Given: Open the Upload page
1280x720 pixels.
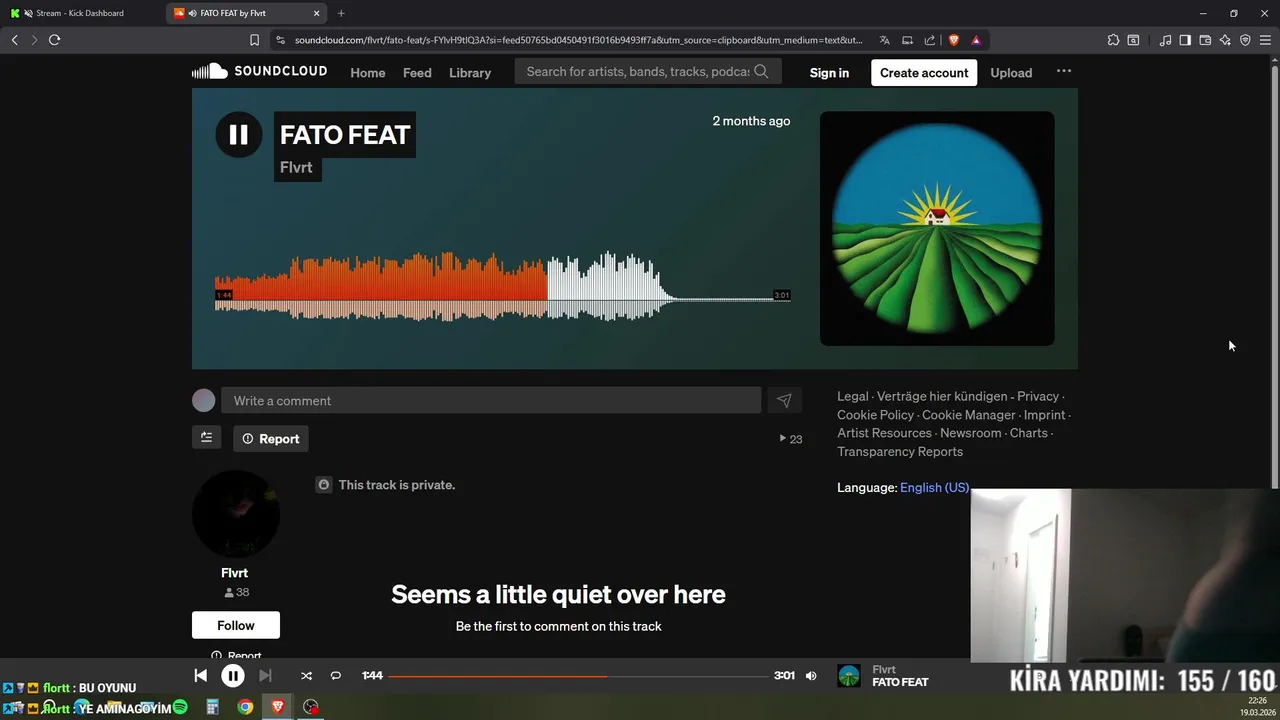Looking at the screenshot, I should point(1011,72).
